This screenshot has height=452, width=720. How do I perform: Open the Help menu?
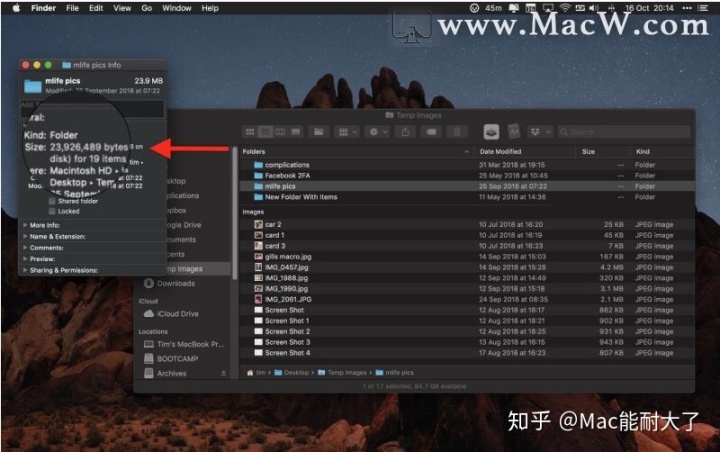[x=210, y=8]
